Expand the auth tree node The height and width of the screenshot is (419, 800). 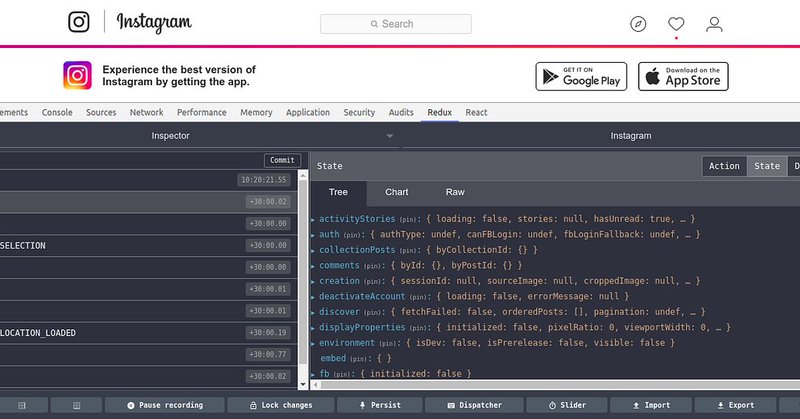coord(313,235)
